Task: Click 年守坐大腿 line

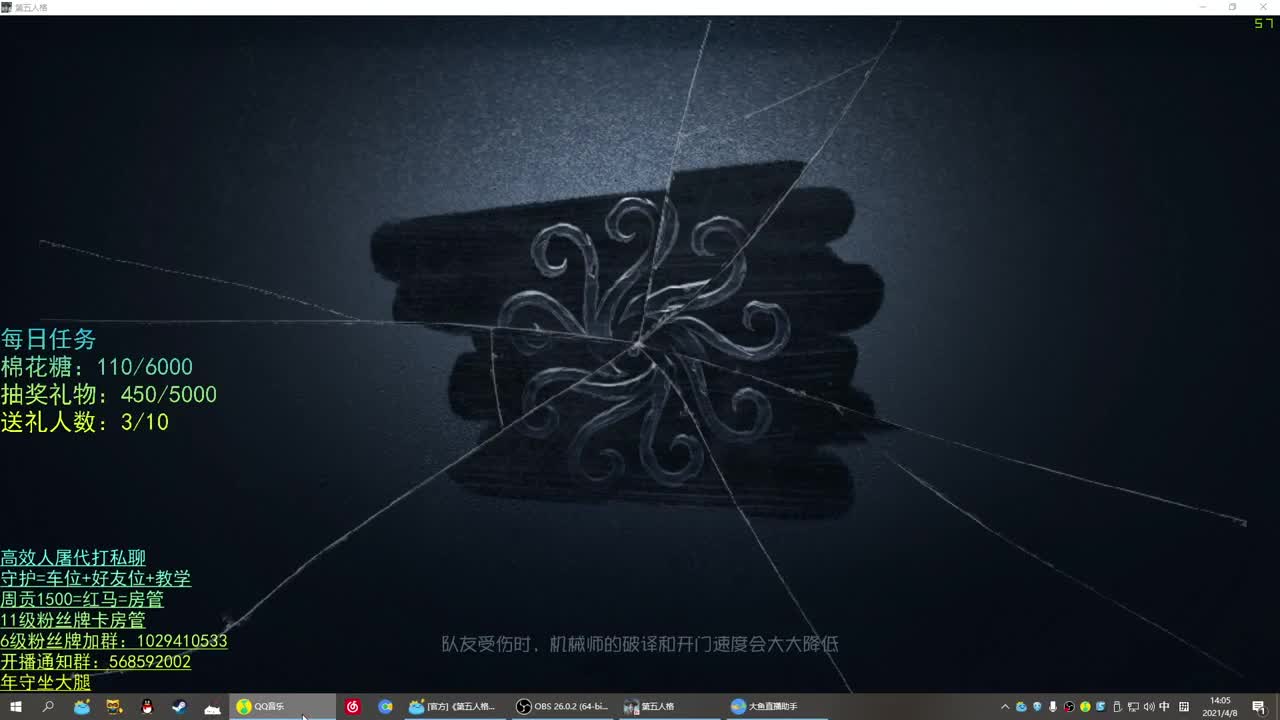Action: click(x=46, y=682)
